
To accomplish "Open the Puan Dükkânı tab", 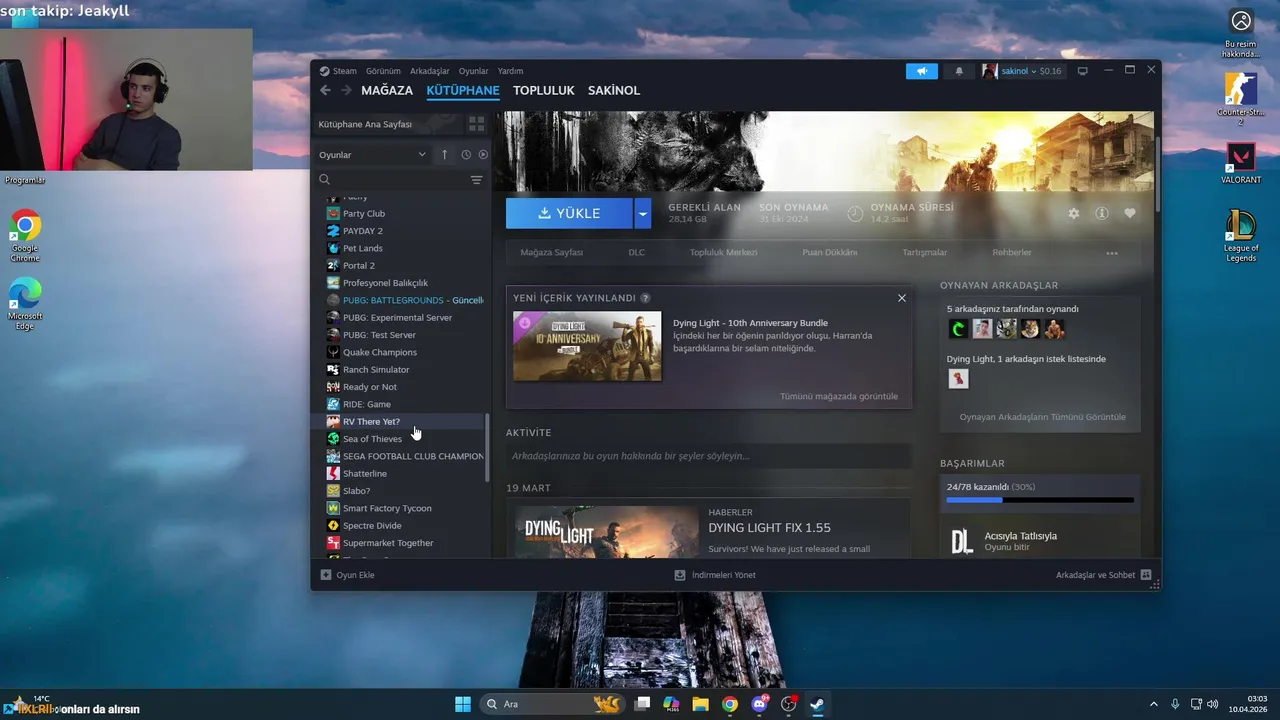I will 830,253.
